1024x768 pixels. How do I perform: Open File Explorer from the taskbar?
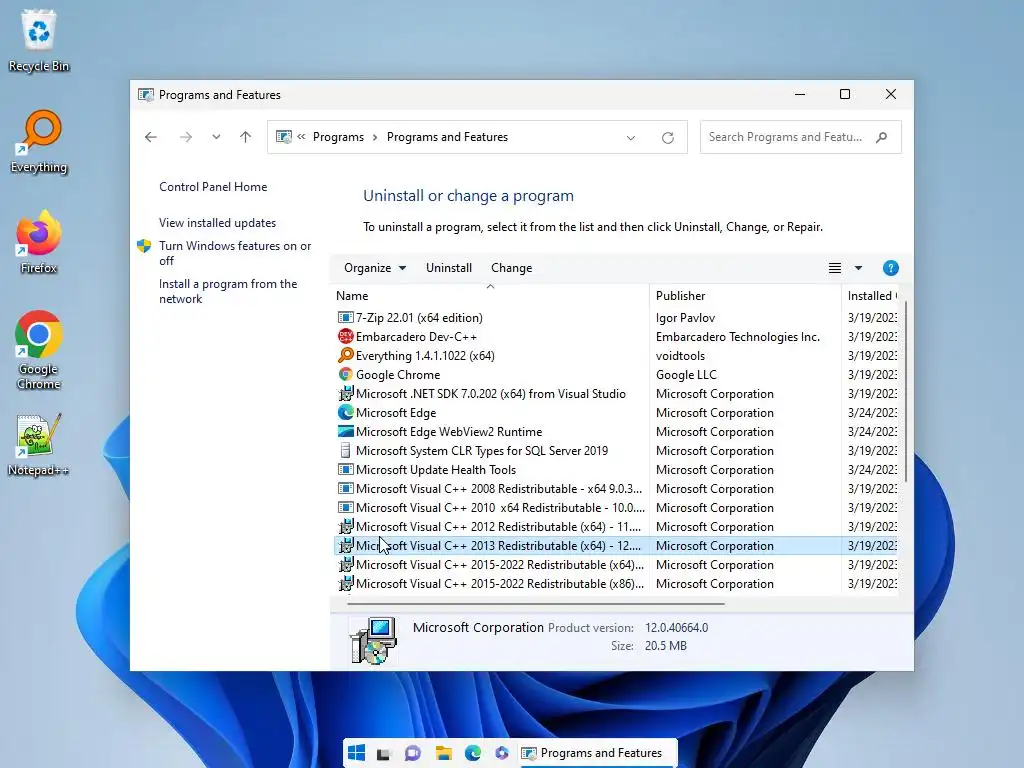point(443,754)
